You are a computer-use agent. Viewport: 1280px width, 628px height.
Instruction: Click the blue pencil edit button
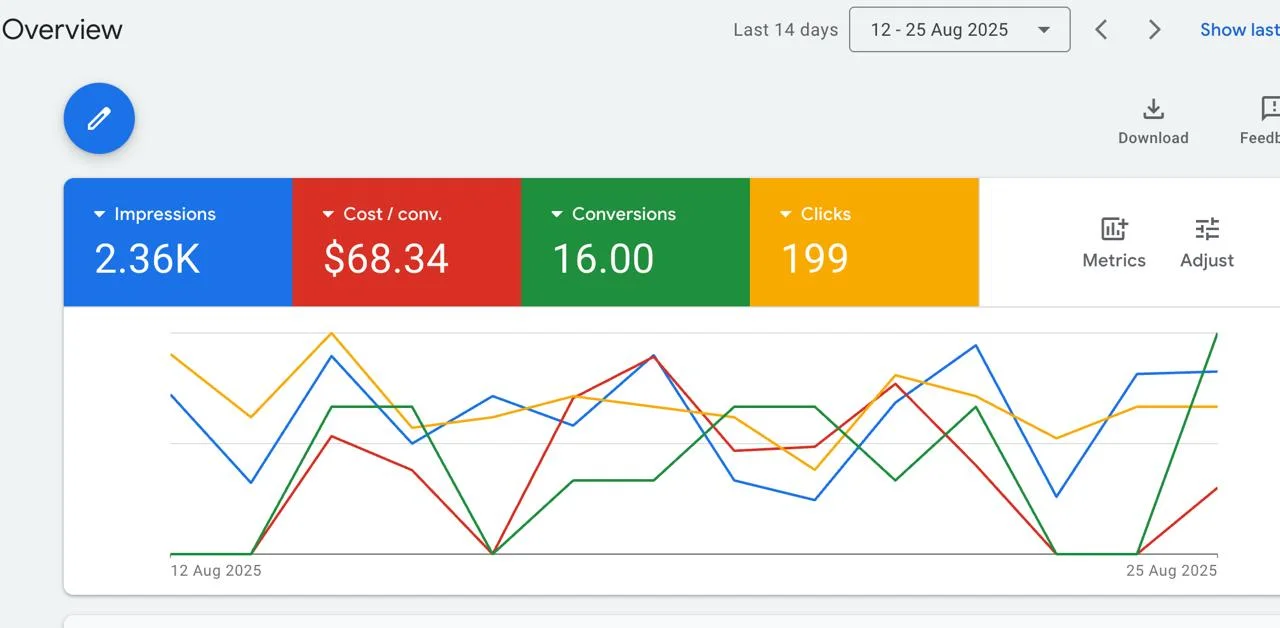[x=99, y=119]
